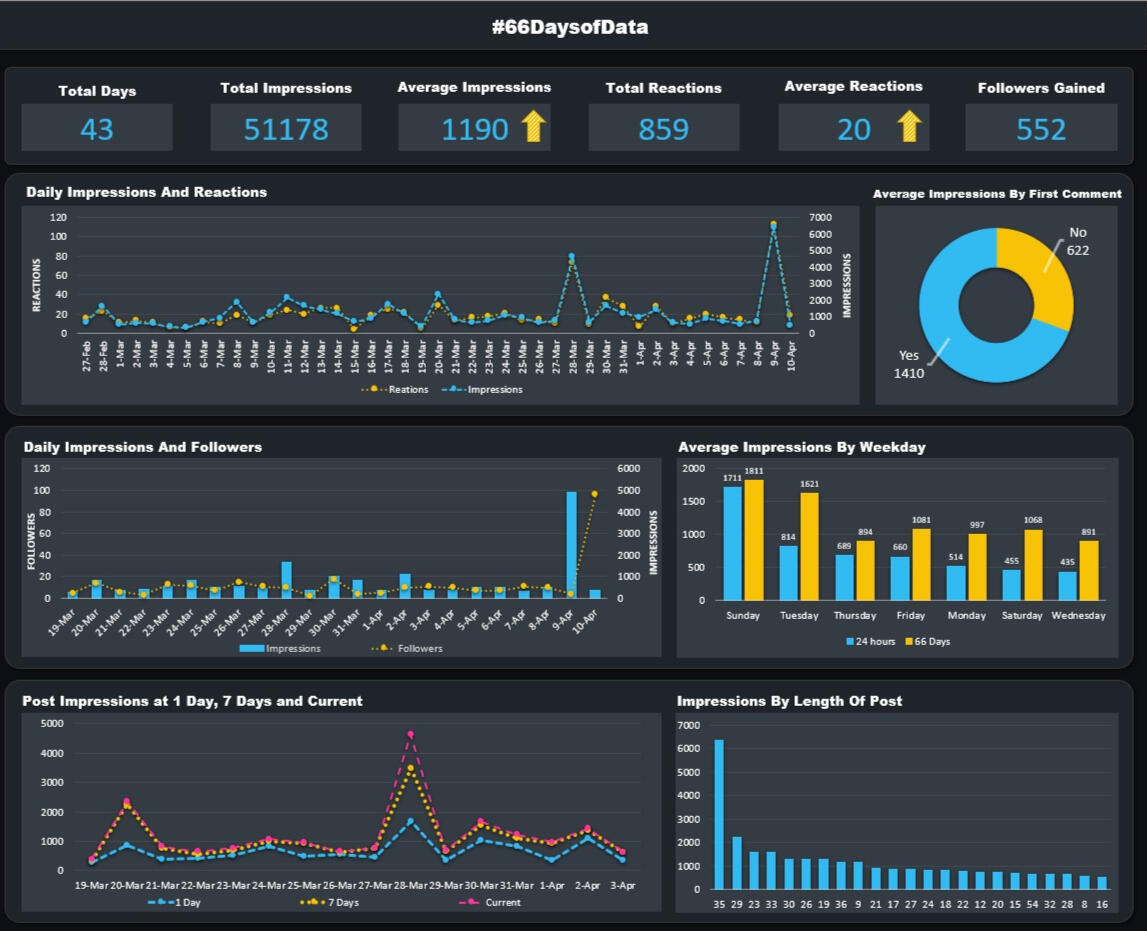Select the Total Impressions value 51178
The height and width of the screenshot is (931, 1147).
pos(286,129)
